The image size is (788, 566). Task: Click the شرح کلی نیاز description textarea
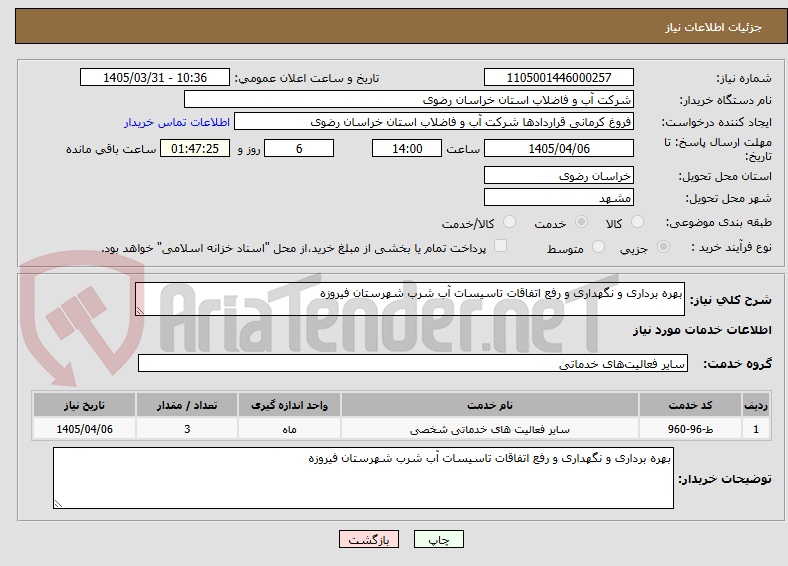410,299
